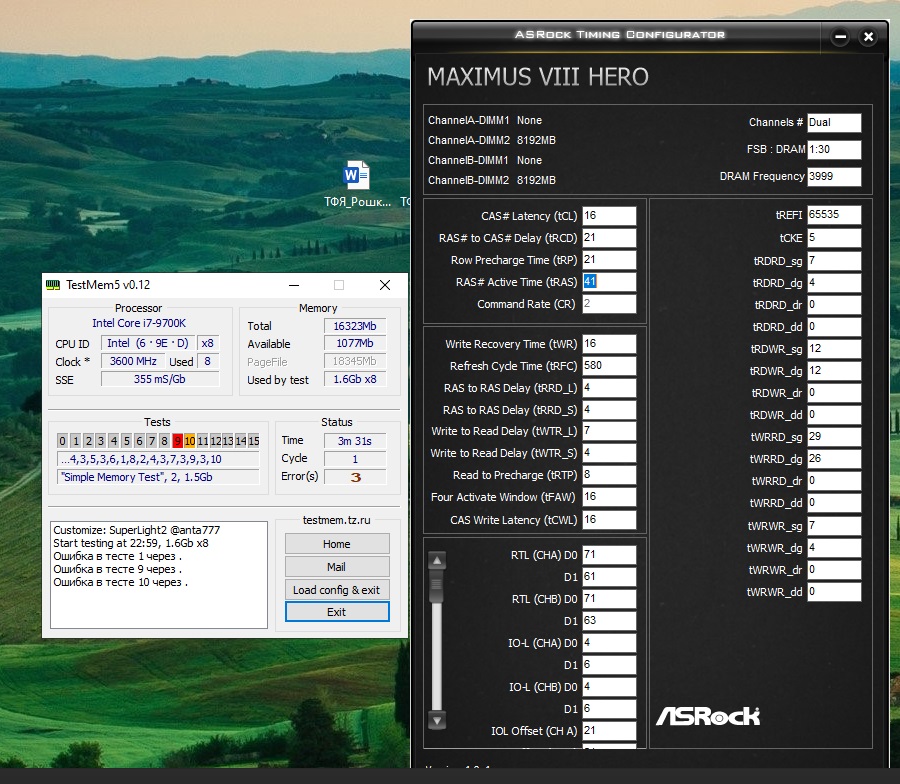900x784 pixels.
Task: Click the Total memory value 16323Mb
Action: 355,326
